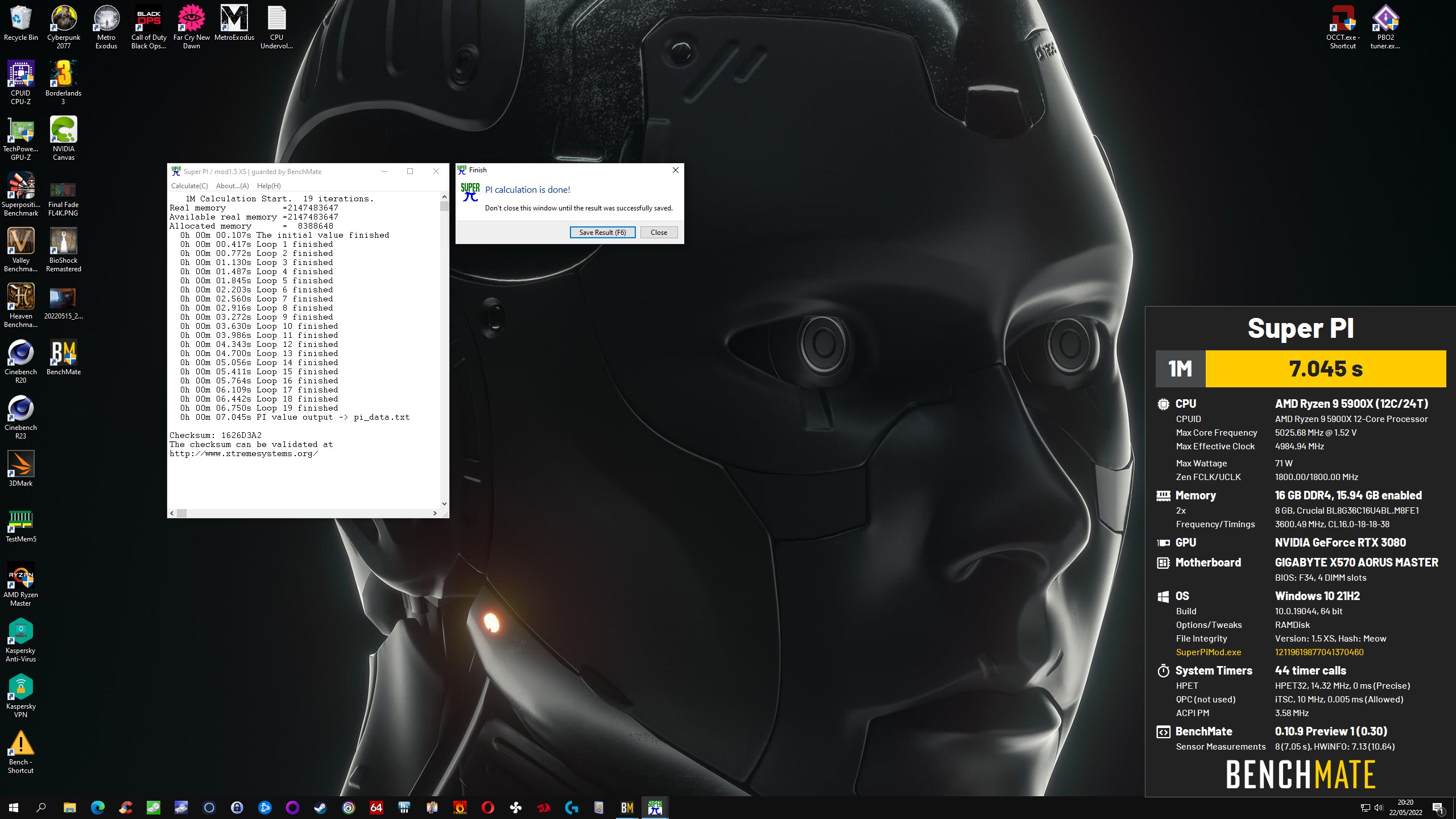
Task: Select the CPUID CPU-Z desktop icon
Action: tap(21, 83)
